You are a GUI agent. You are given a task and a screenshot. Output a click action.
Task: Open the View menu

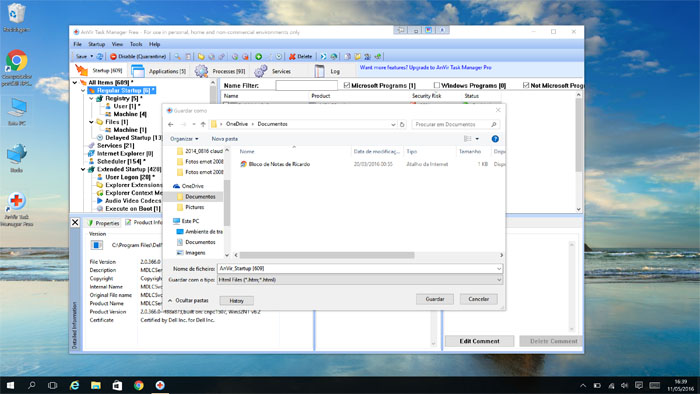click(117, 44)
